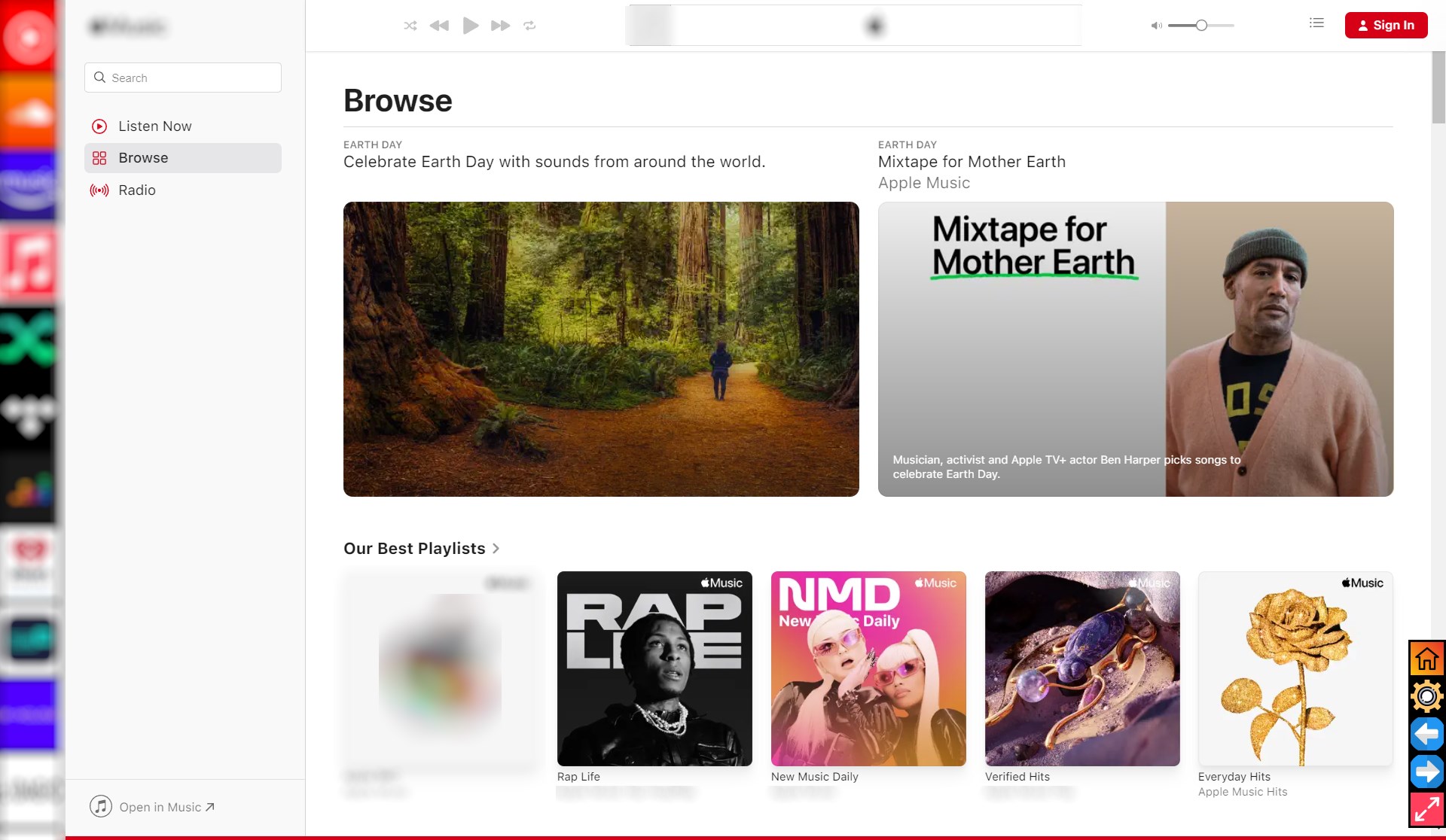Click the repeat toggle icon
The width and height of the screenshot is (1446, 840).
(530, 25)
